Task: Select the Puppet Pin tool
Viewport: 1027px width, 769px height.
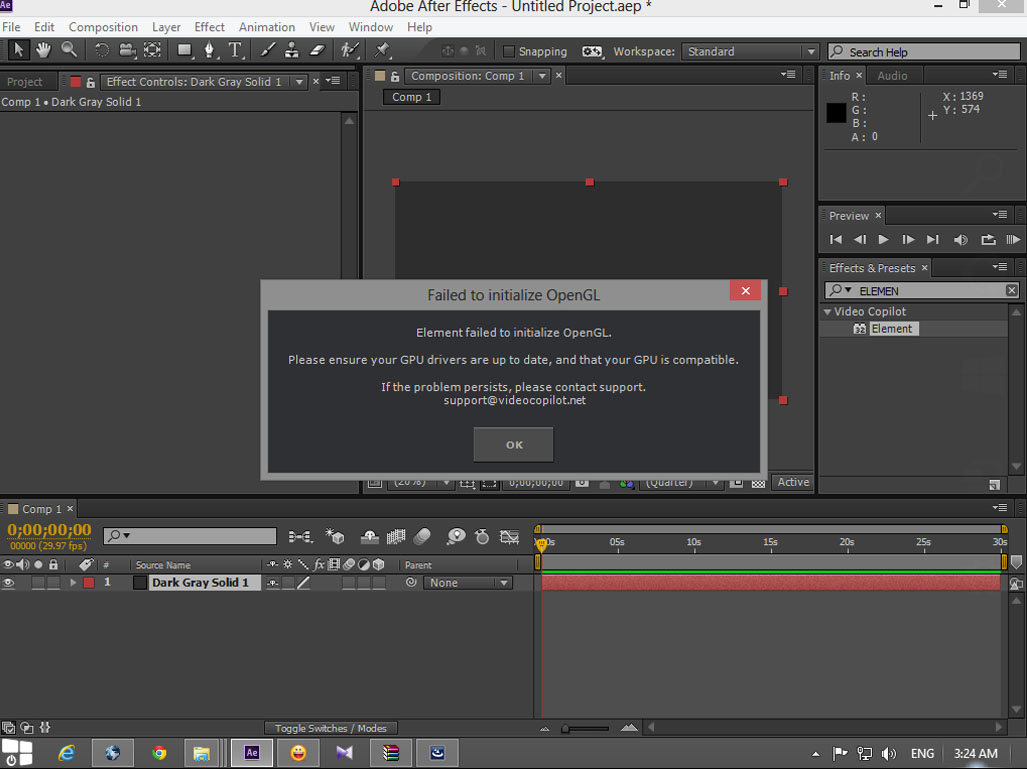Action: [383, 50]
